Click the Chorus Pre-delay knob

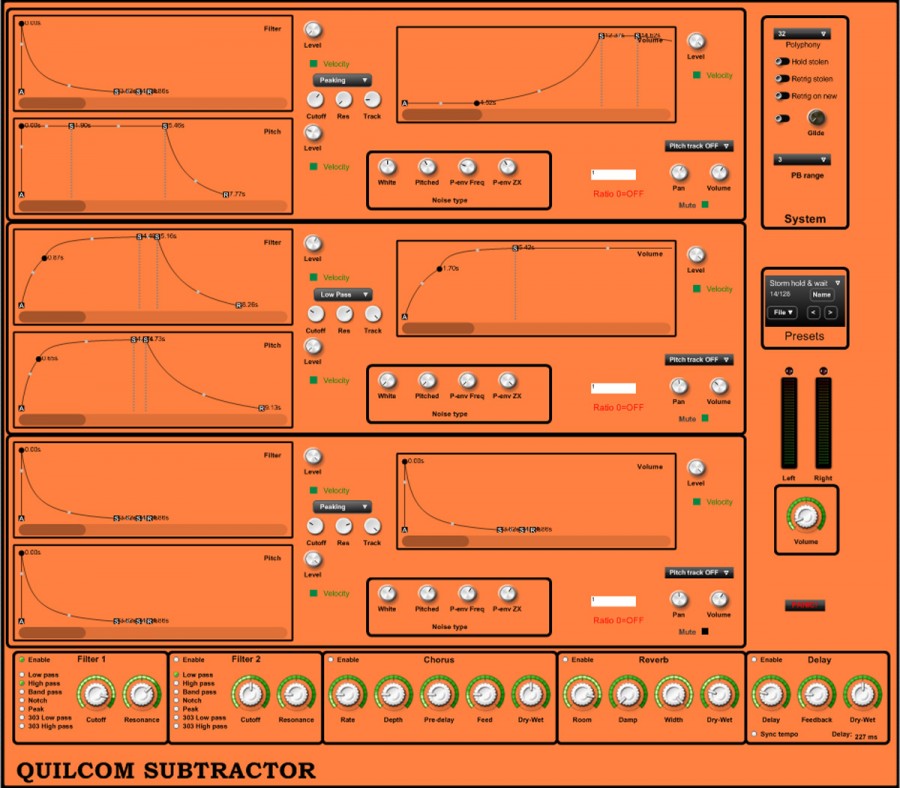(x=438, y=693)
